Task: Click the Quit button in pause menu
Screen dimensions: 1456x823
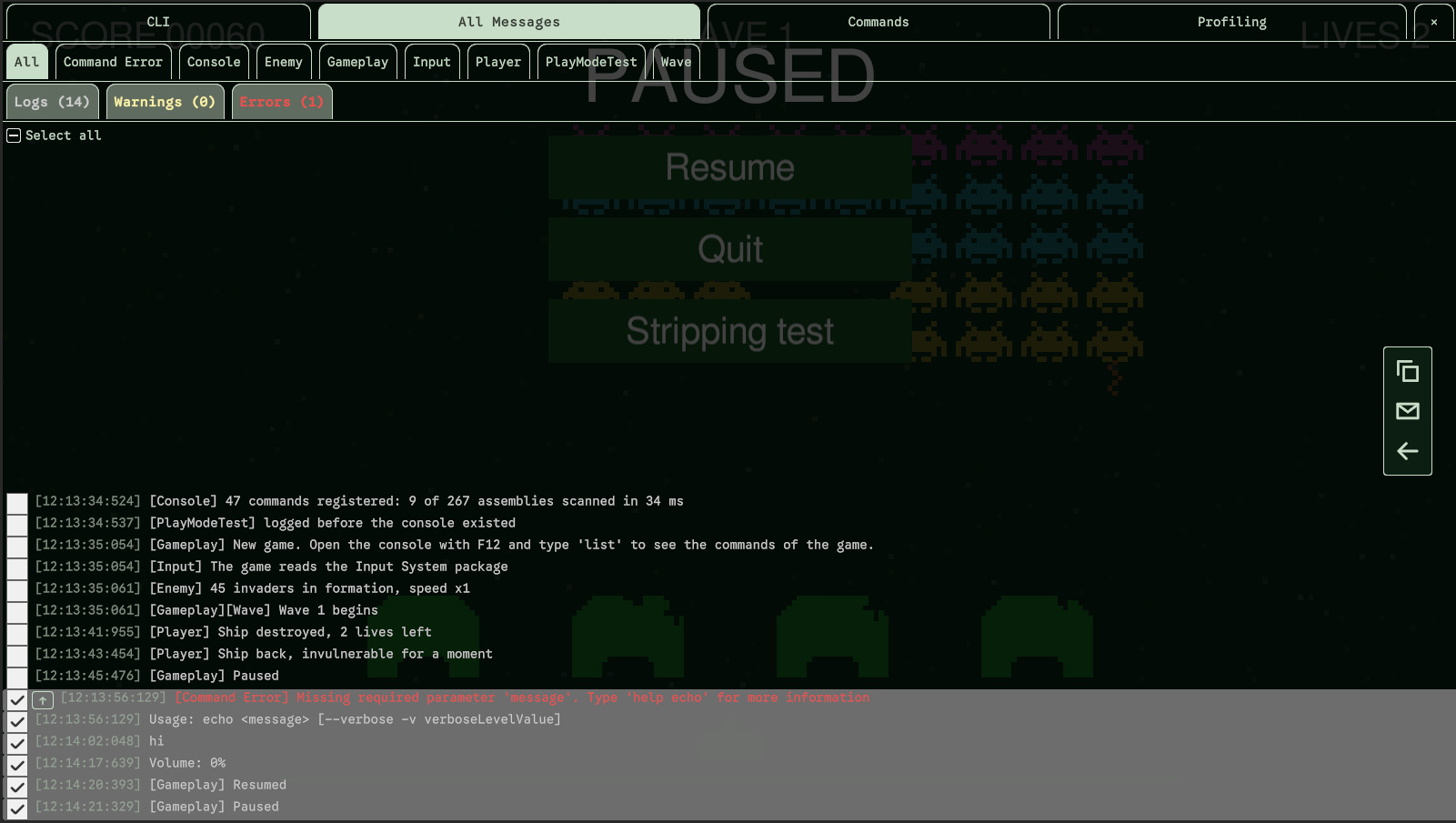Action: [x=730, y=249]
